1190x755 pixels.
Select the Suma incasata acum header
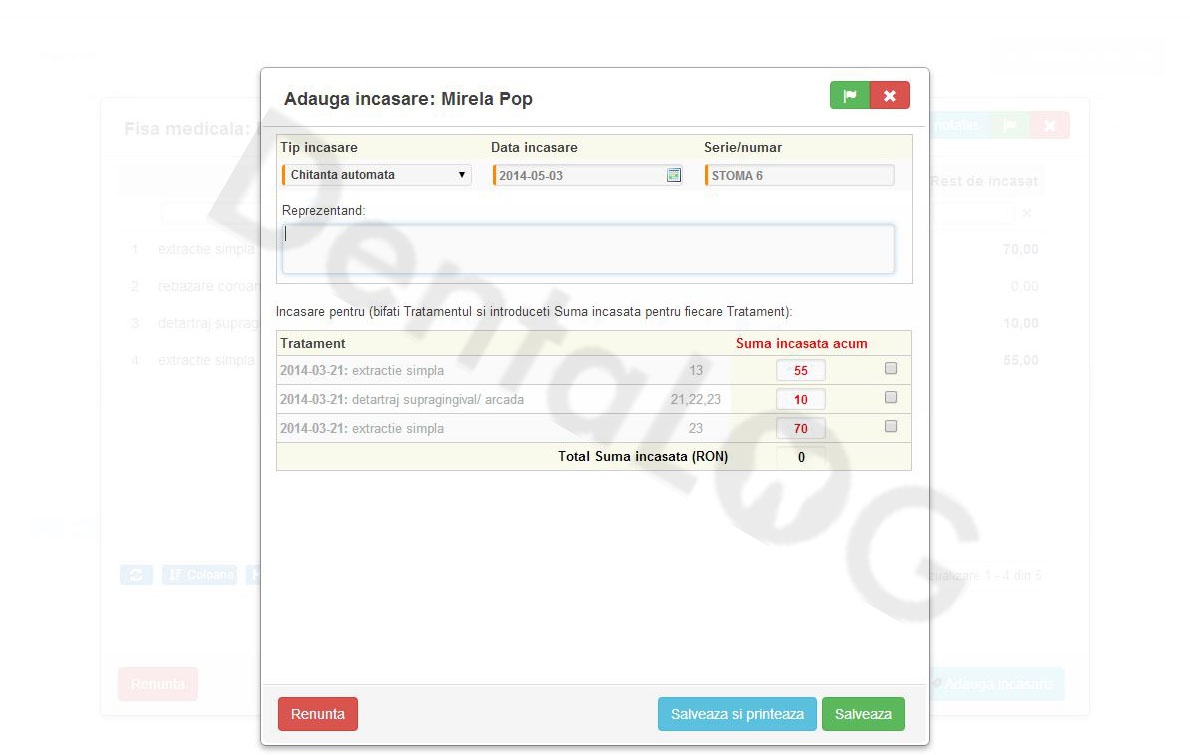(801, 343)
